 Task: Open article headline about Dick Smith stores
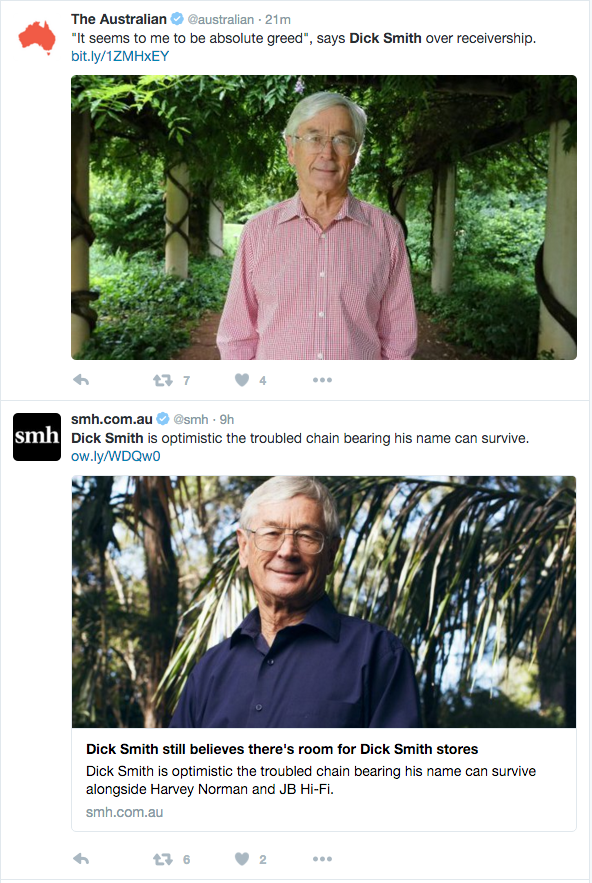coord(282,749)
